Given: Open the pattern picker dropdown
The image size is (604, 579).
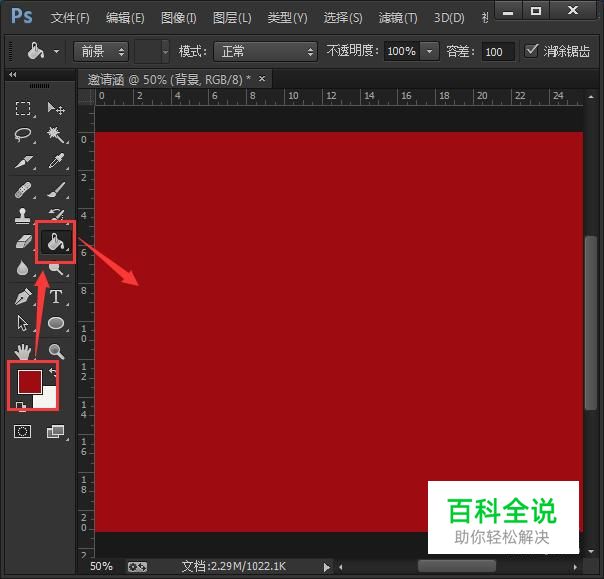Looking at the screenshot, I should click(165, 51).
